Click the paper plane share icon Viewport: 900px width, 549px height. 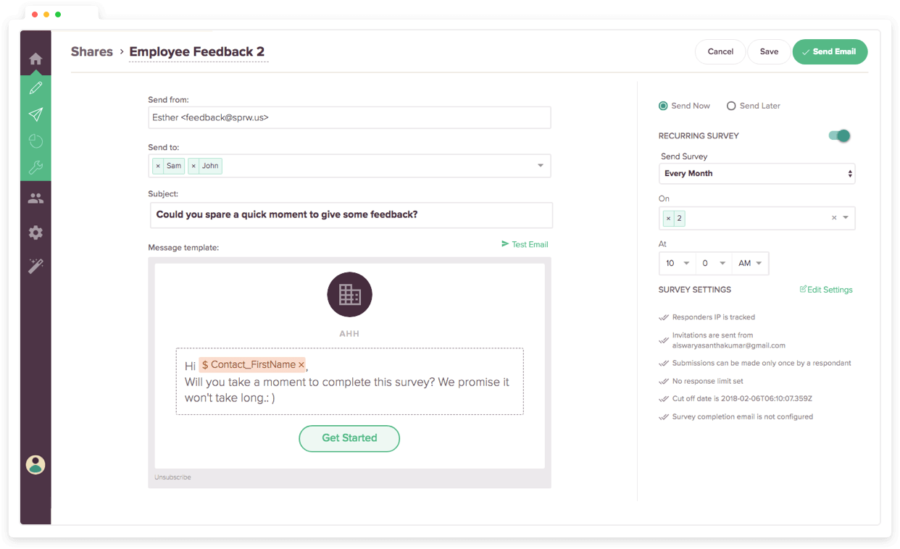click(x=36, y=114)
